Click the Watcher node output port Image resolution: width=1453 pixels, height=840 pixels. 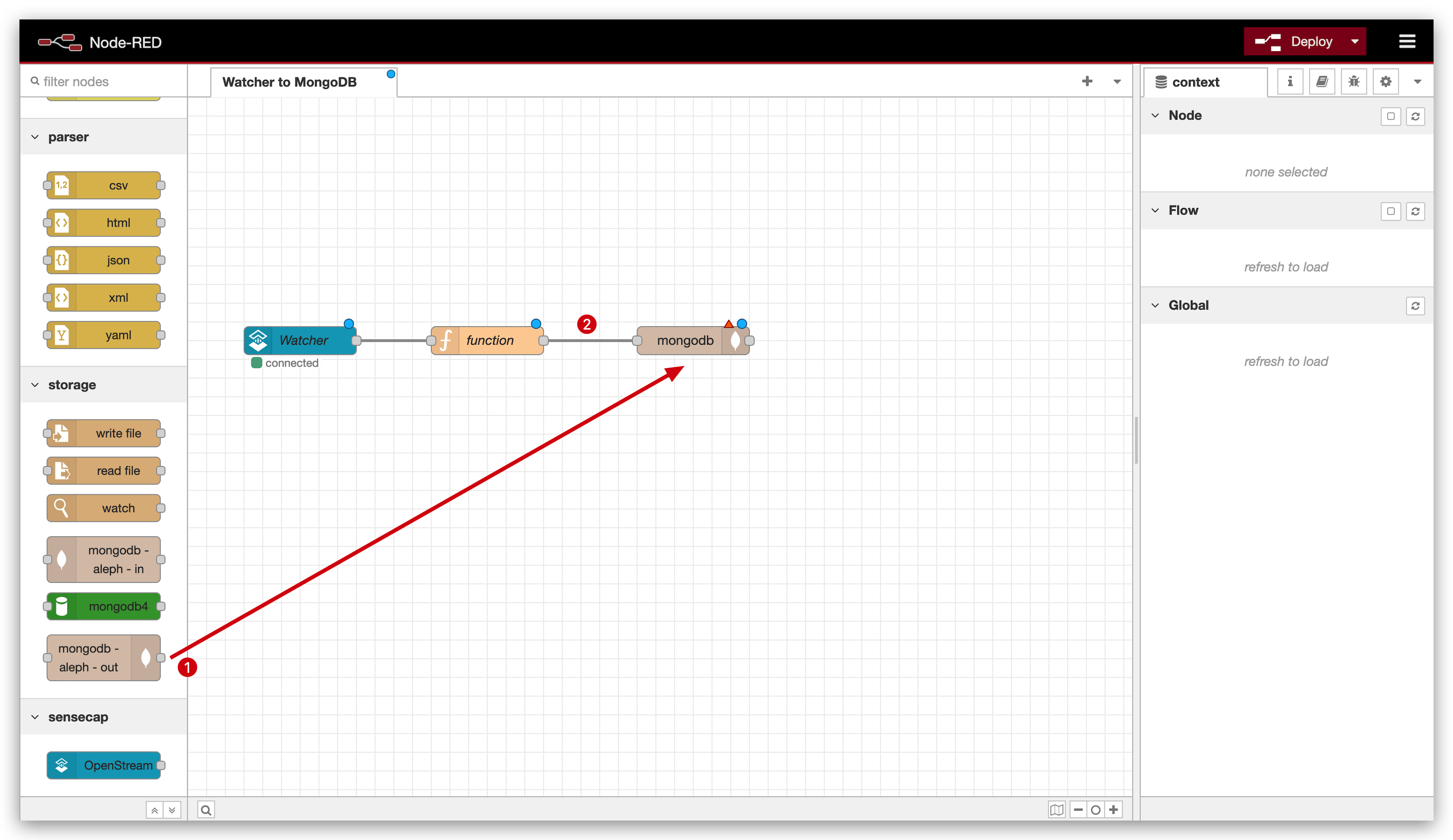(x=356, y=340)
